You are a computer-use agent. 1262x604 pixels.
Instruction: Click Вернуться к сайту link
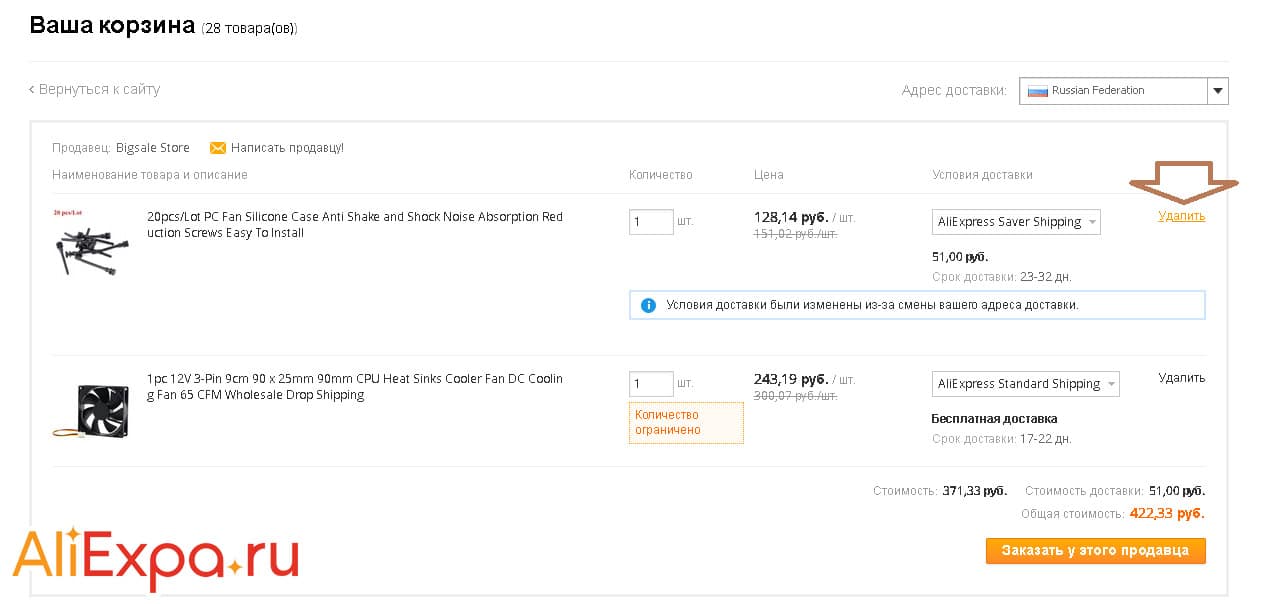pyautogui.click(x=94, y=89)
